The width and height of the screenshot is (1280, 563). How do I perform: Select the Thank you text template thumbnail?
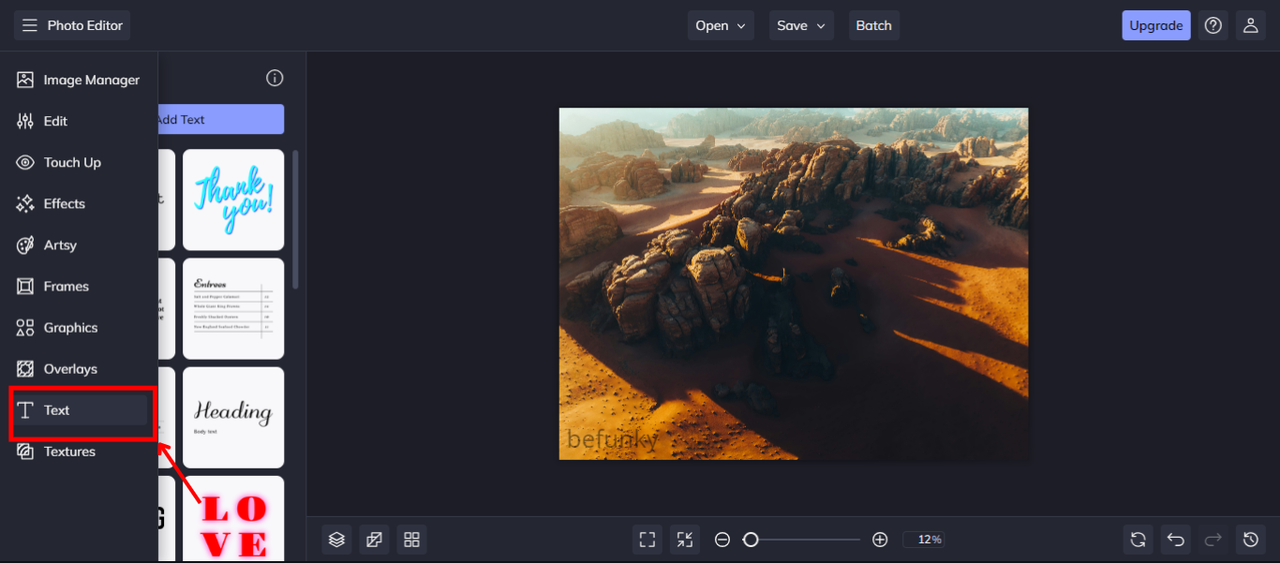(x=233, y=200)
